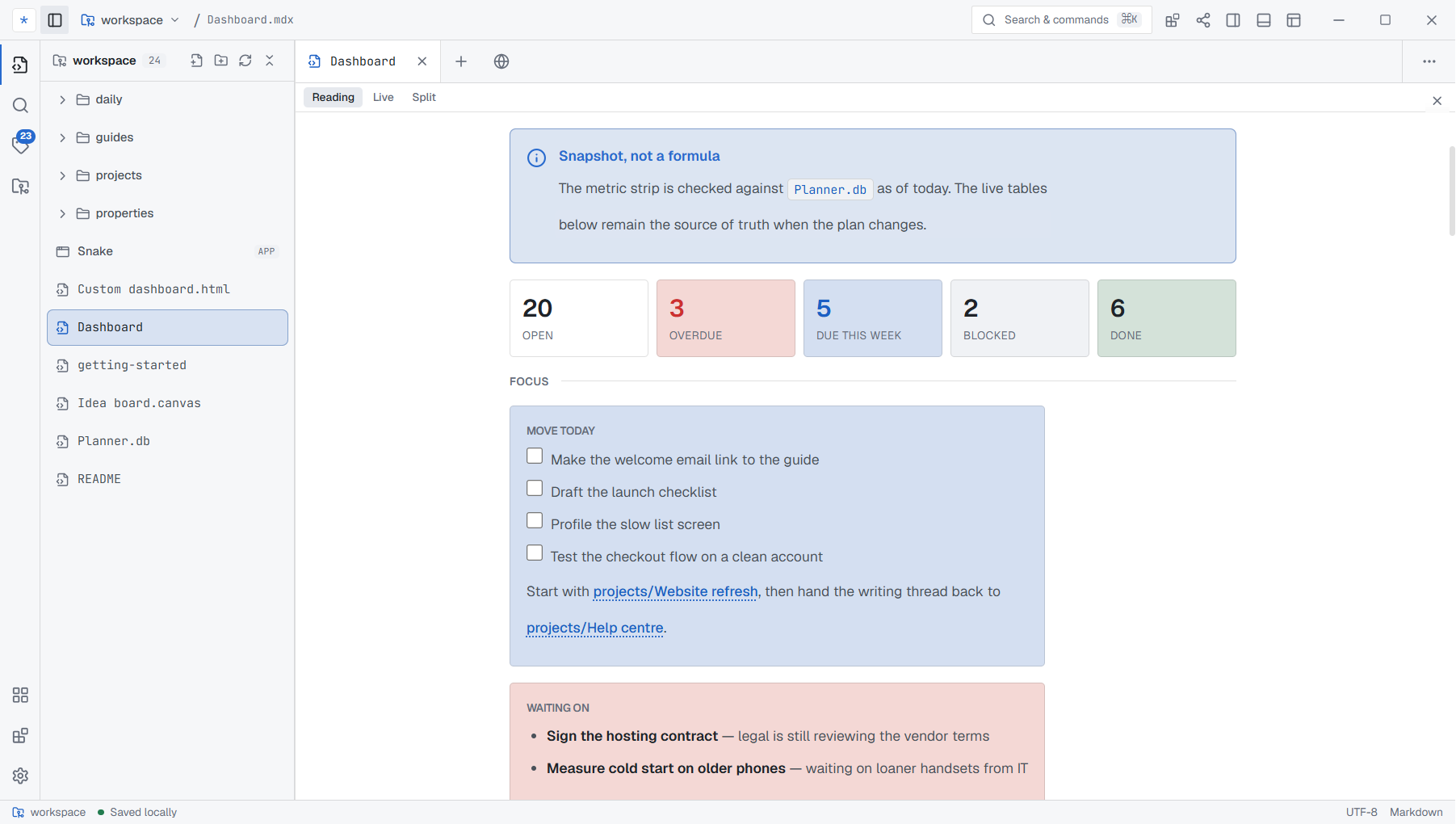
Task: Expand the projects folder
Action: (62, 175)
